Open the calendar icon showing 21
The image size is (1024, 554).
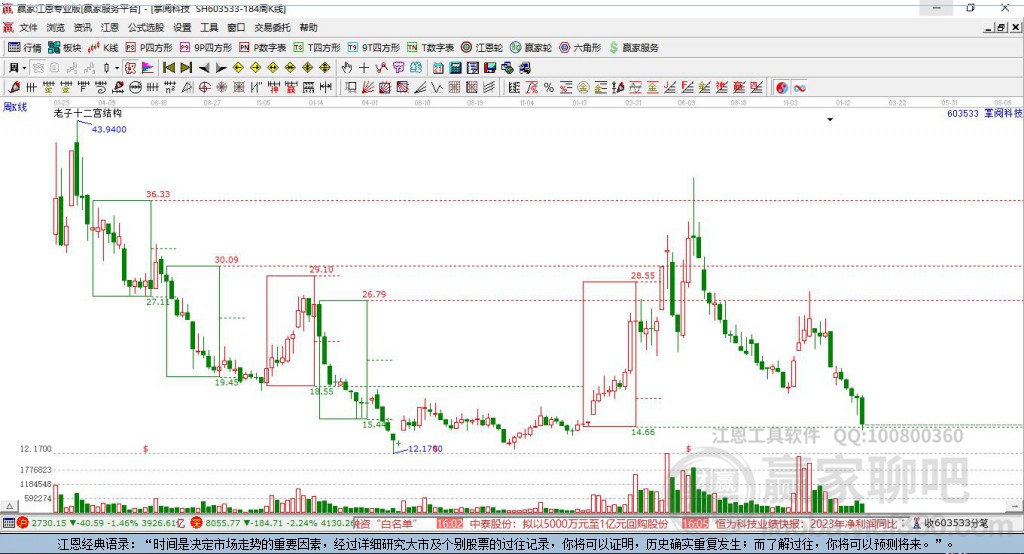[438, 68]
